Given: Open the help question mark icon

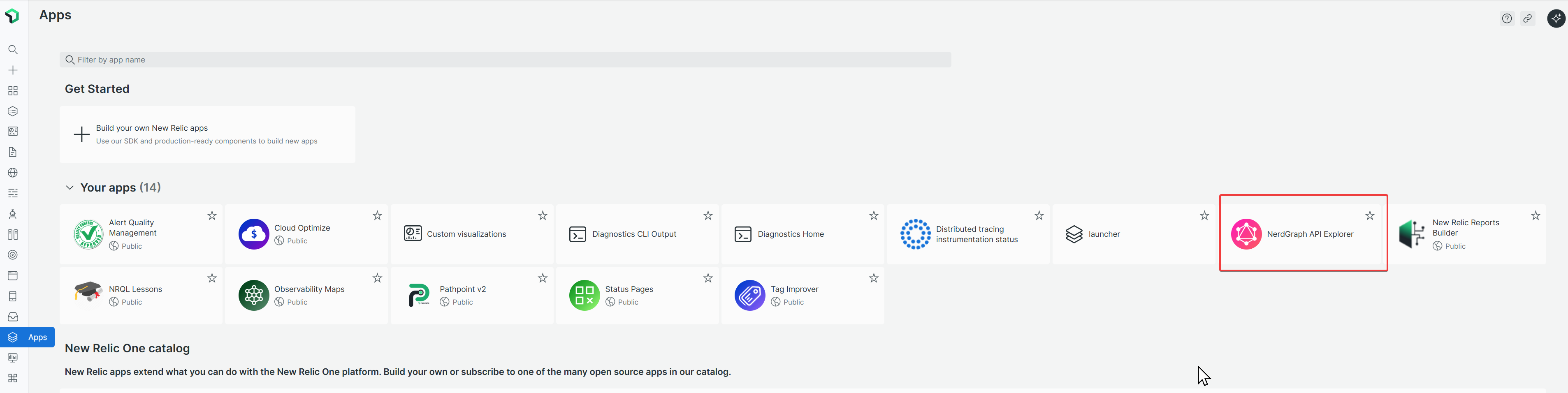Looking at the screenshot, I should tap(1507, 18).
